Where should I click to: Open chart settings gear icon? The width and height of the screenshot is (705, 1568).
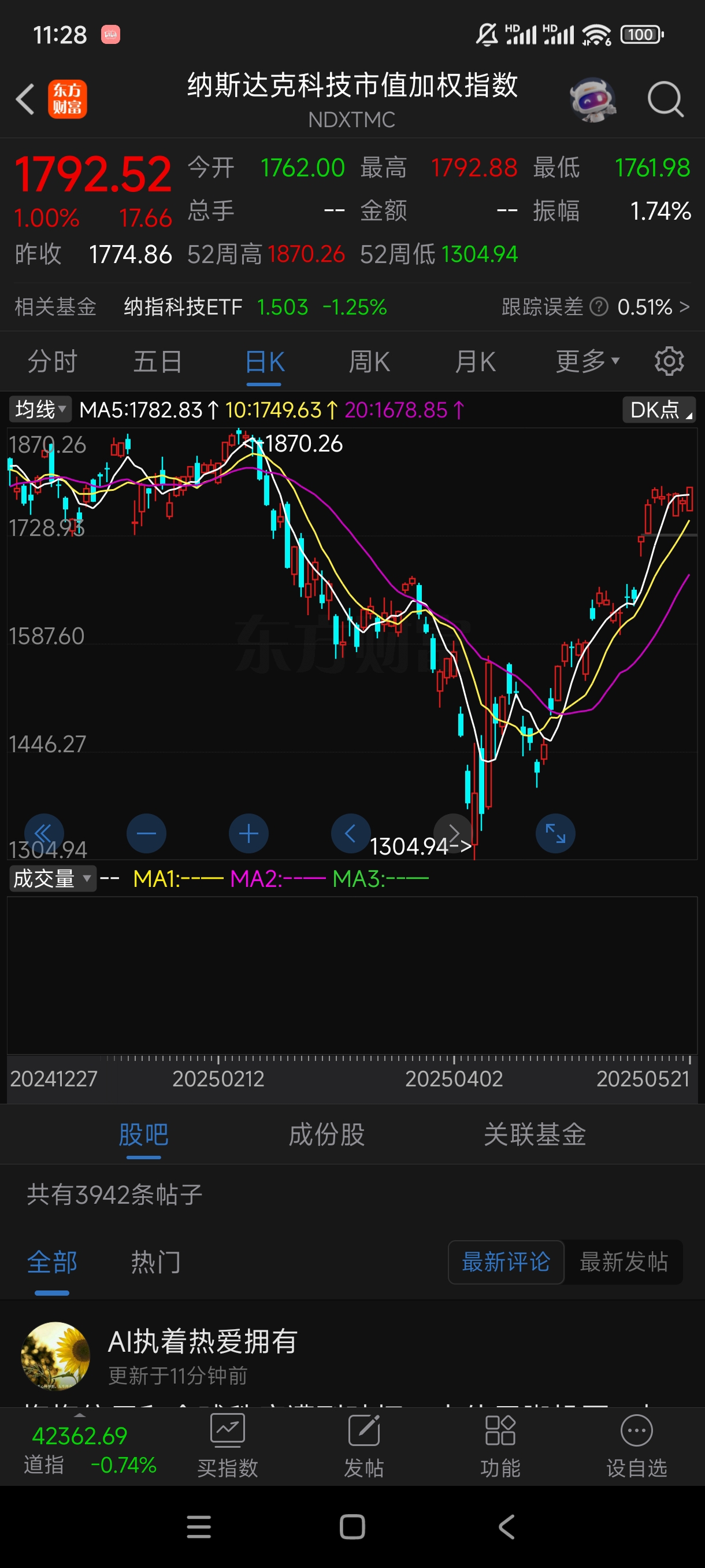(669, 361)
